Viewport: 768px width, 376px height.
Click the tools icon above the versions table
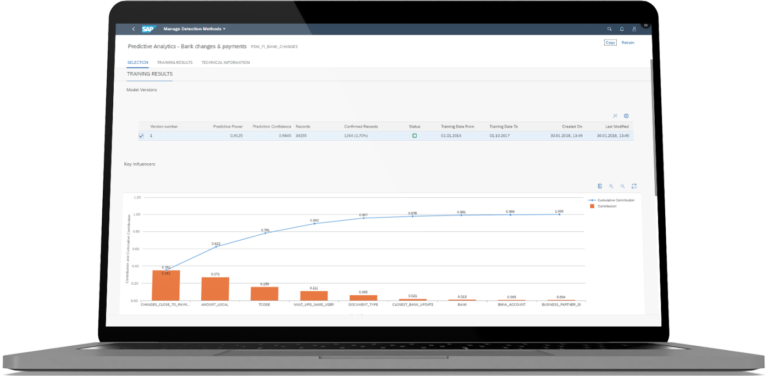click(x=615, y=116)
